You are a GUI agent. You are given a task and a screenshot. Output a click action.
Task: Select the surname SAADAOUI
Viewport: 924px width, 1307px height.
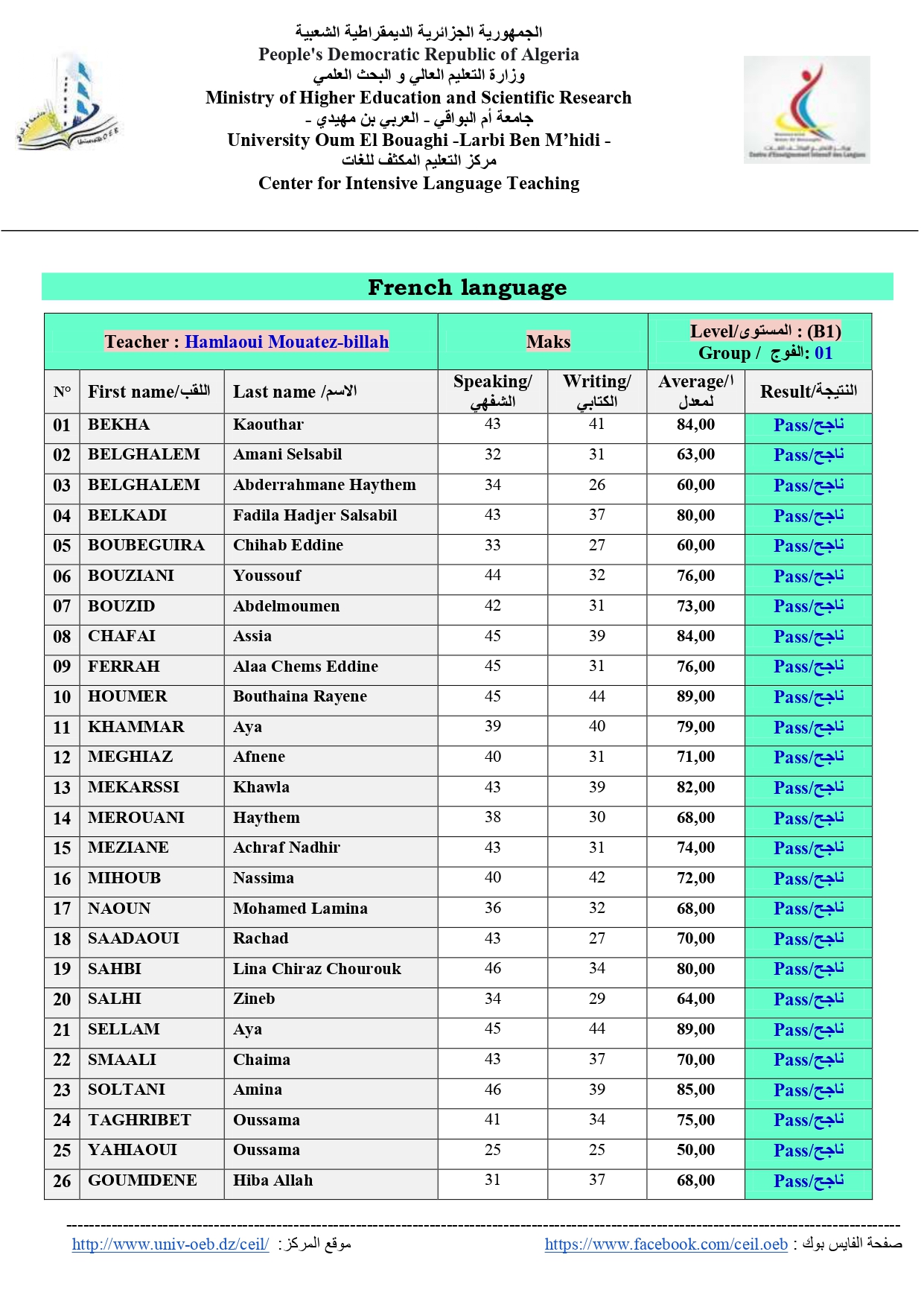[133, 938]
